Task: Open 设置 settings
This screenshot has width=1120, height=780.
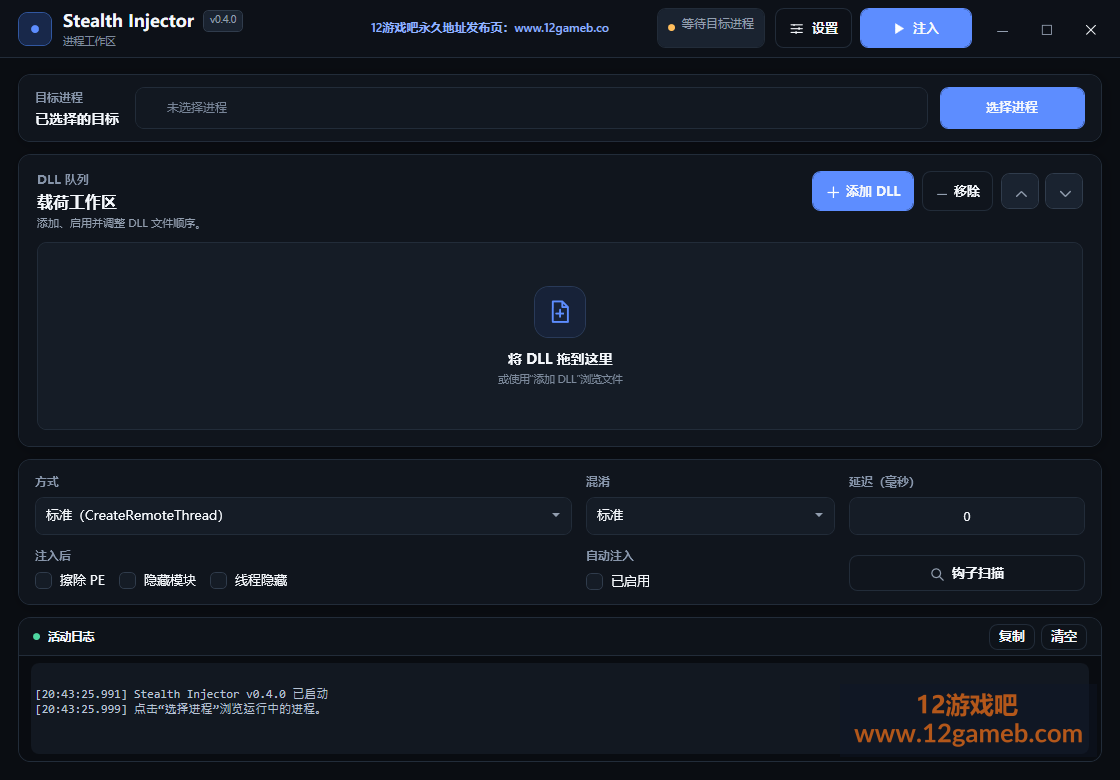Action: coord(813,29)
